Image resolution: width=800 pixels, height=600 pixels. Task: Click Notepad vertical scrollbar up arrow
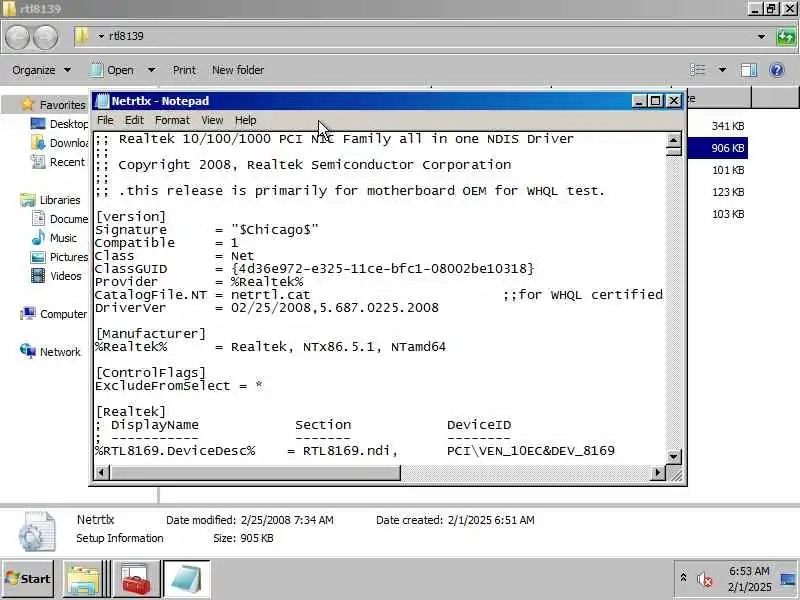click(673, 140)
